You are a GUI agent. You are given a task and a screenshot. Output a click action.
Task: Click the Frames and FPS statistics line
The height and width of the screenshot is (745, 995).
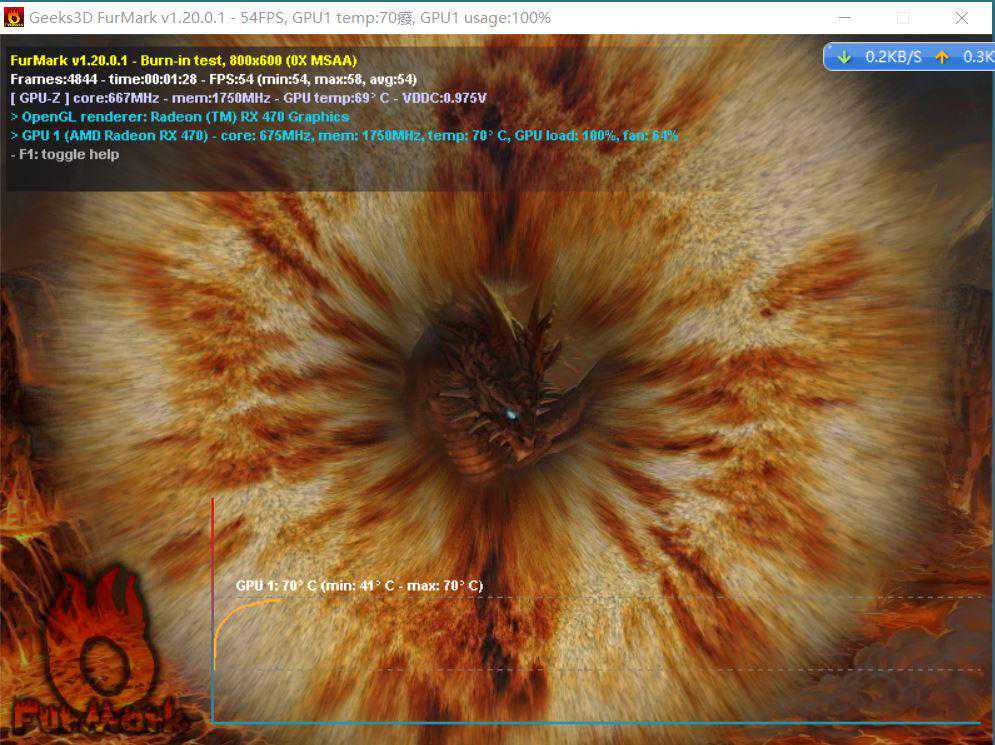click(213, 79)
